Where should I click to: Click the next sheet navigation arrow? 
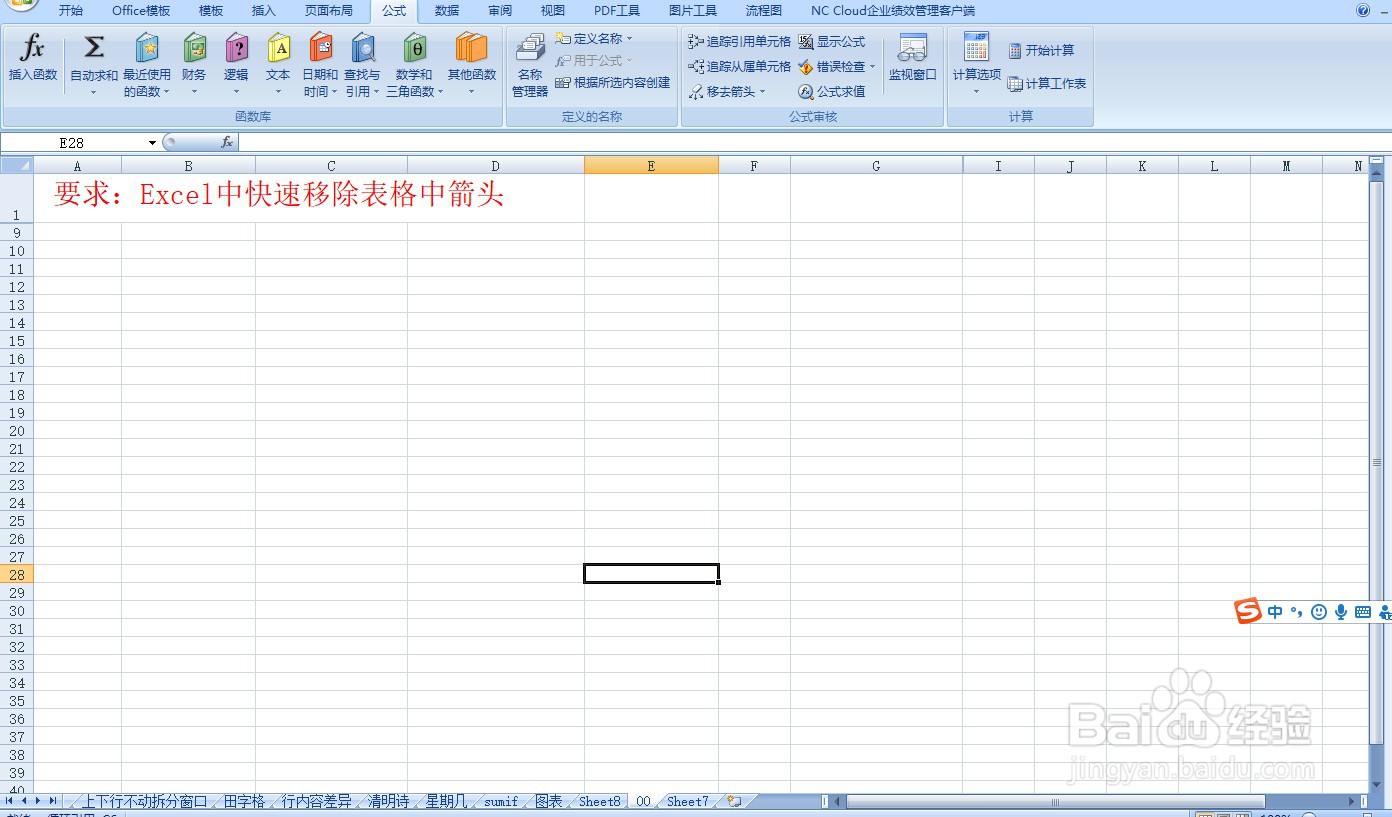point(39,801)
